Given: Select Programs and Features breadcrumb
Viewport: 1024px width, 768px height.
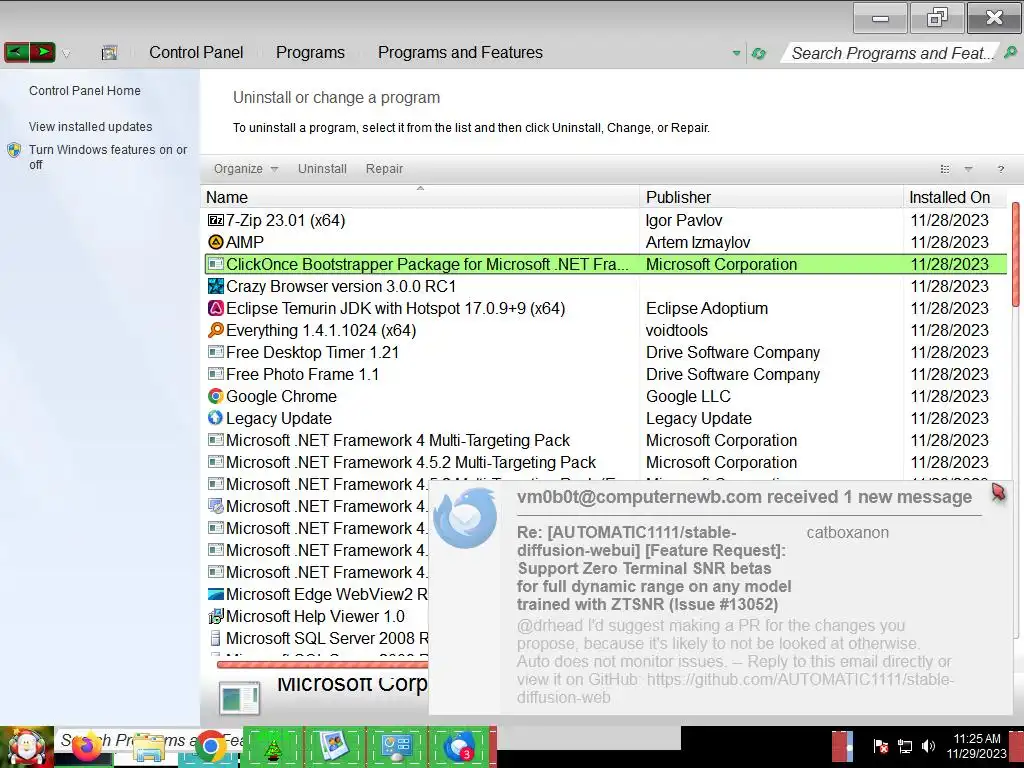Looking at the screenshot, I should click(x=460, y=52).
